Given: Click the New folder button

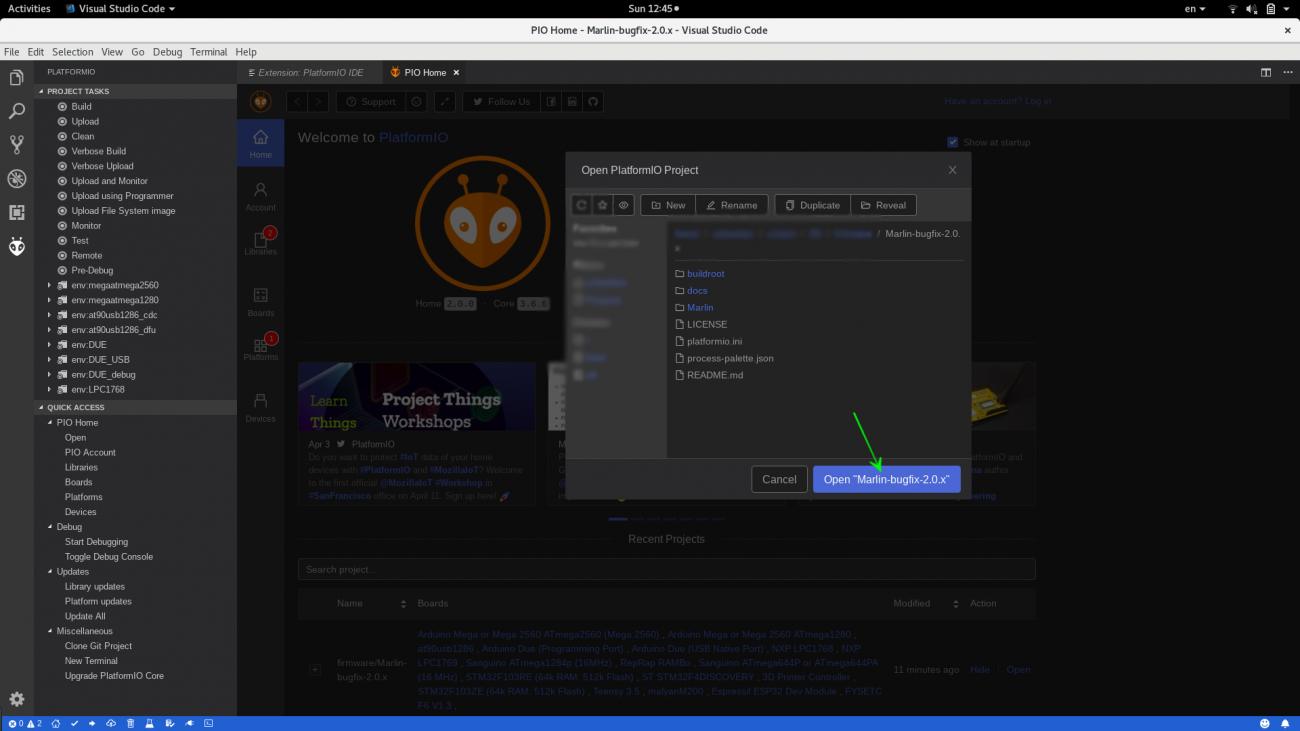Looking at the screenshot, I should pos(668,205).
